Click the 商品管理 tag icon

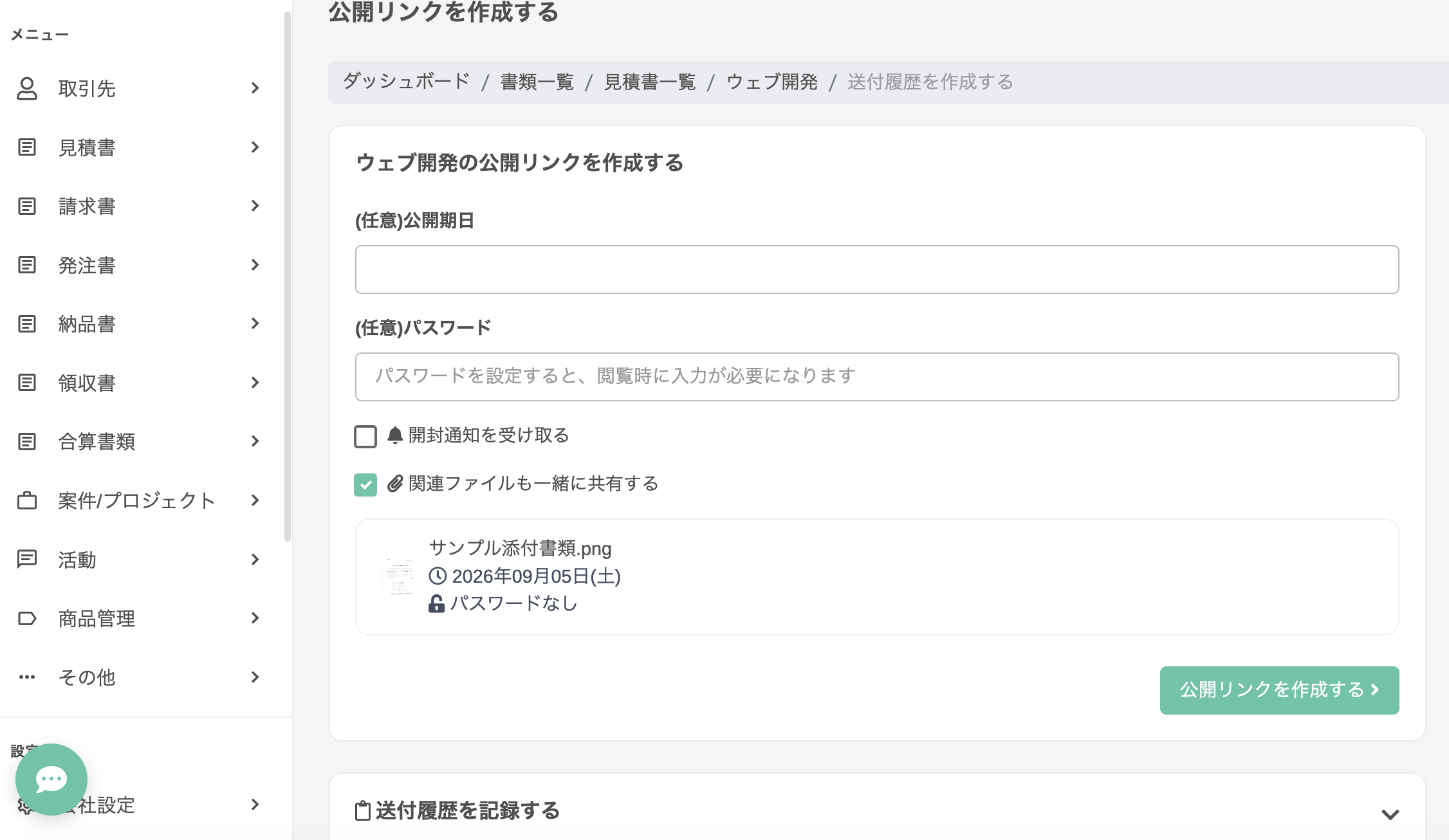click(x=26, y=618)
